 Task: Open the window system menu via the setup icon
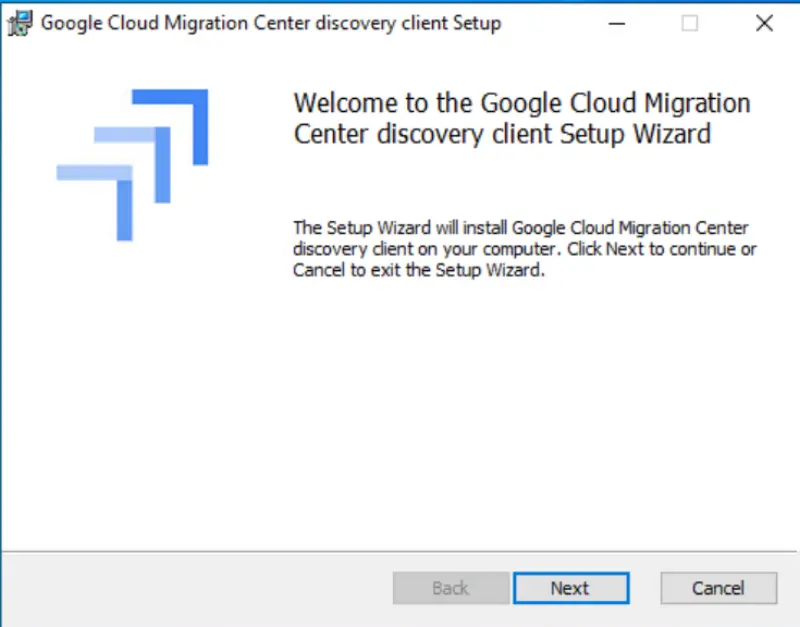[x=17, y=22]
